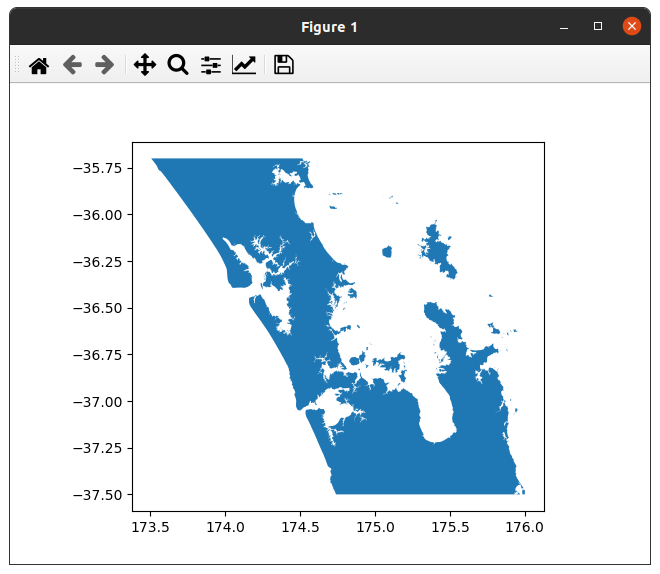Click the toolbar drag handle grip
The height and width of the screenshot is (574, 660).
point(17,64)
